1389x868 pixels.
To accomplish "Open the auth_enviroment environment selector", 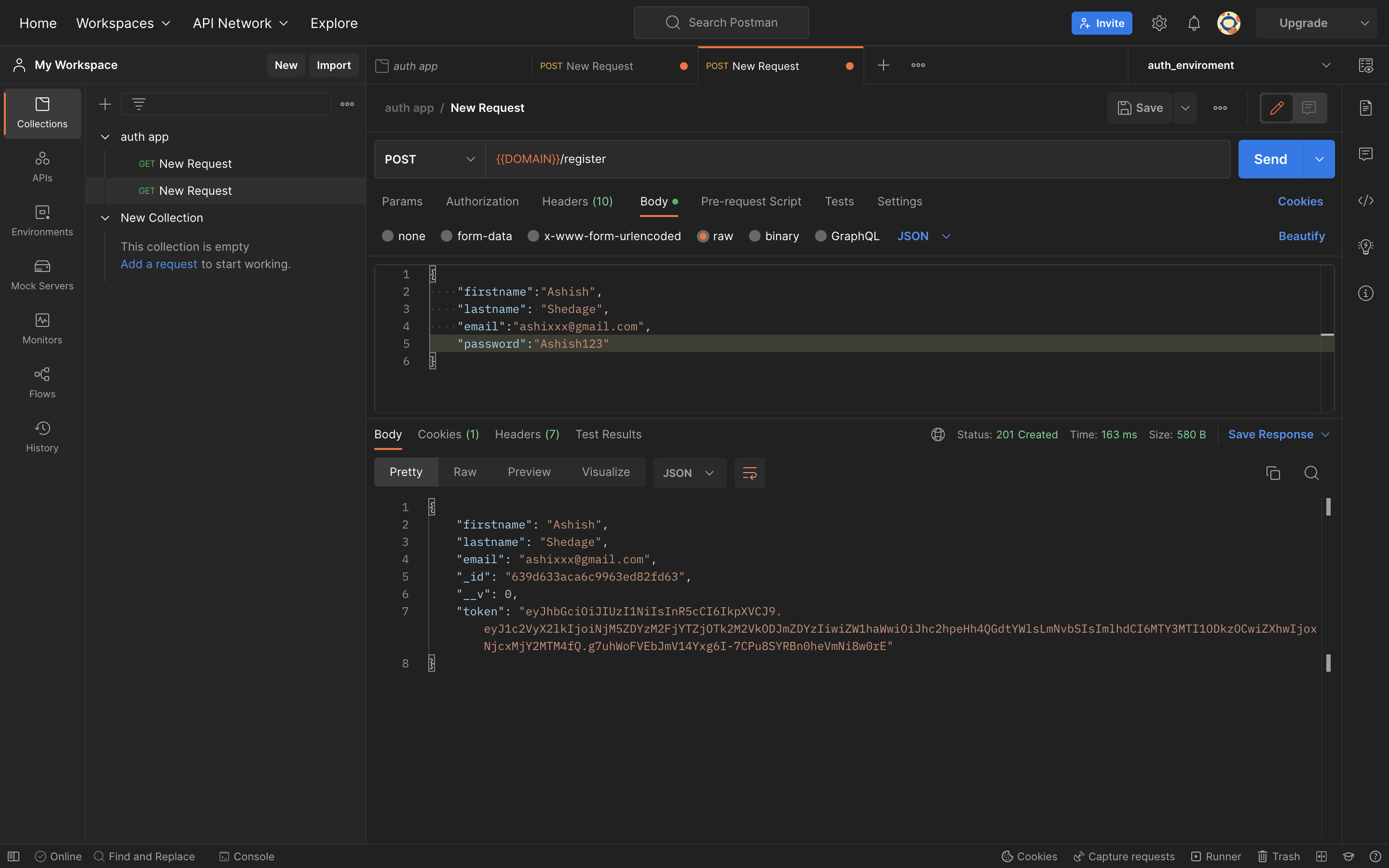I will coord(1233,65).
